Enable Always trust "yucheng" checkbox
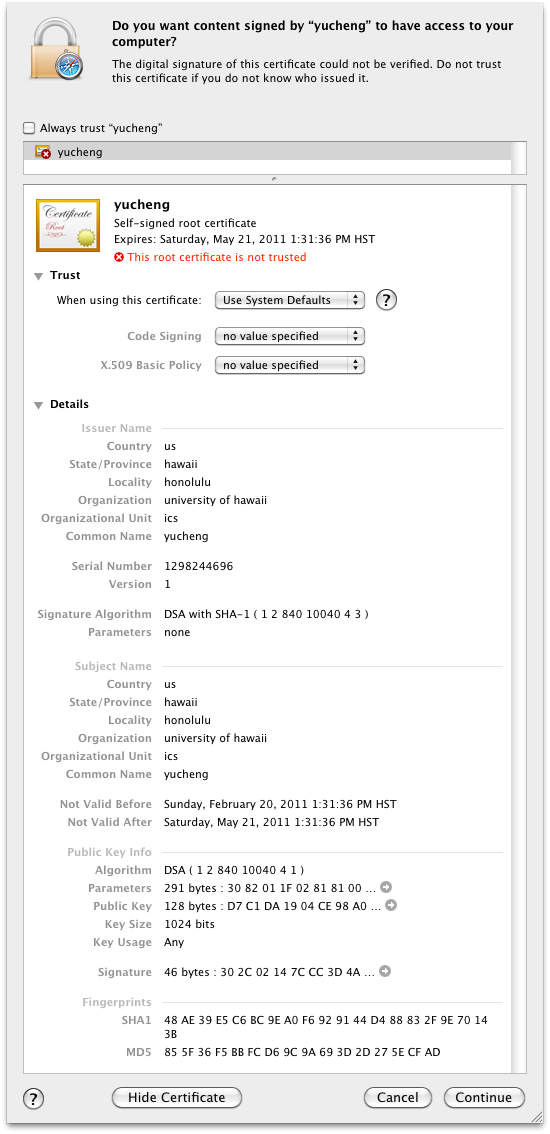The height and width of the screenshot is (1134, 550). [x=29, y=128]
